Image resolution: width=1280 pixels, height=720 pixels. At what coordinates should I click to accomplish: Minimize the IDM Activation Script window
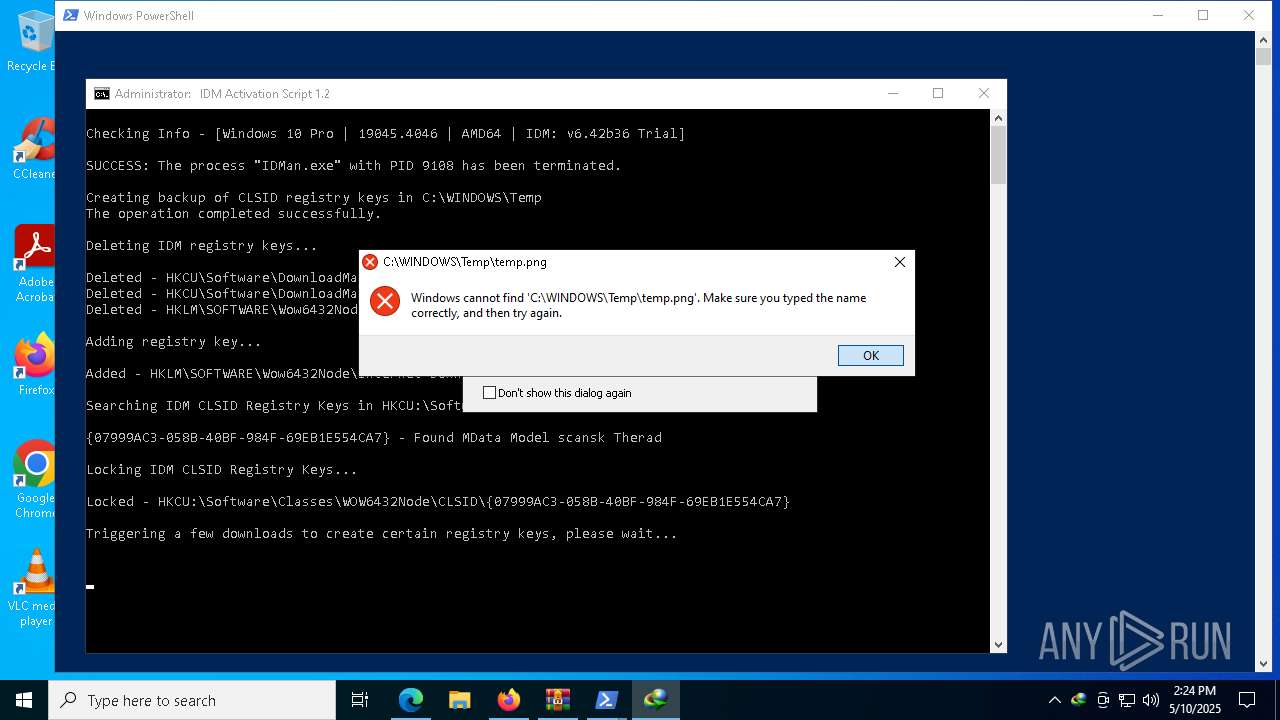pyautogui.click(x=892, y=94)
